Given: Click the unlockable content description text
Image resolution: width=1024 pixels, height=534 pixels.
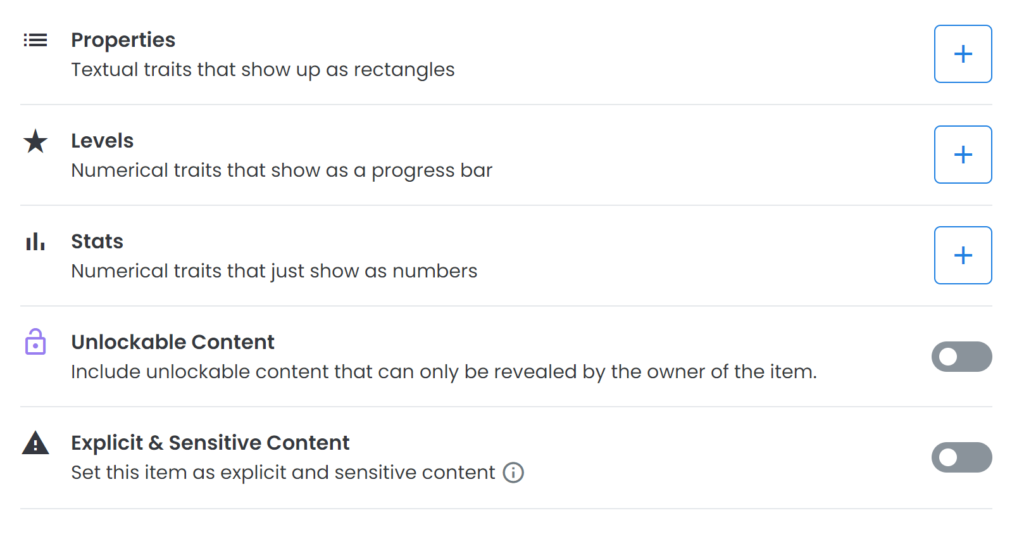Looking at the screenshot, I should click(x=444, y=371).
